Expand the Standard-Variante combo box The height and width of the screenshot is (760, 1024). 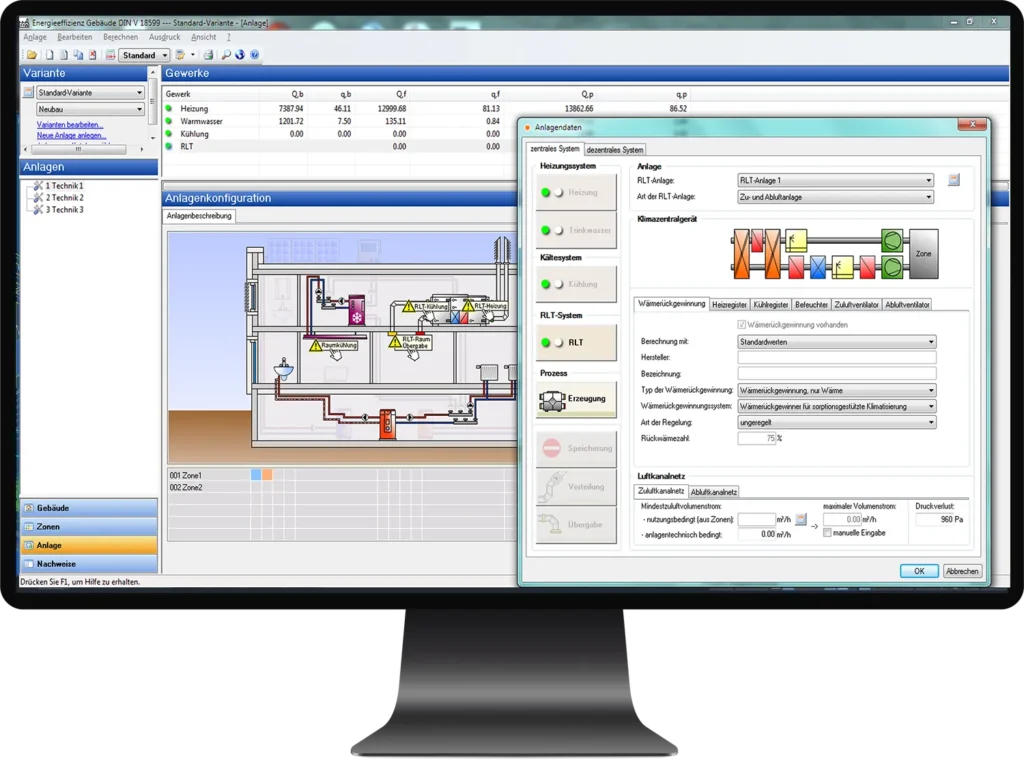[x=139, y=93]
